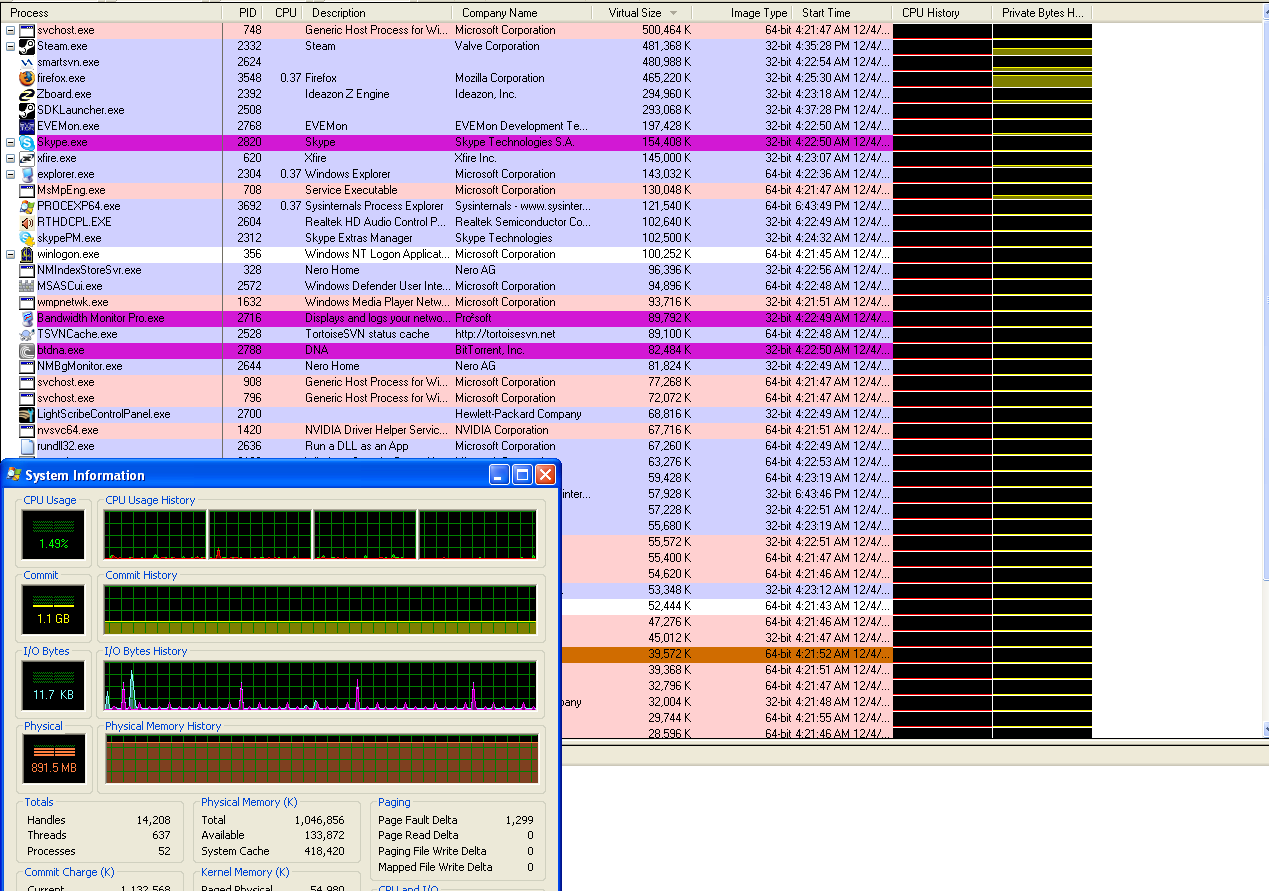Collapse the Skype.exe tree node
1269x891 pixels.
click(10, 142)
